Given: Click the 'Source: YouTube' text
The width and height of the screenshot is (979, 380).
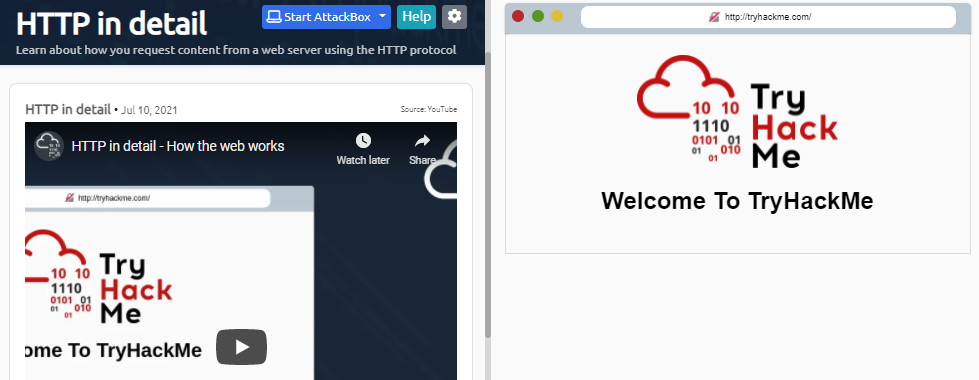Looking at the screenshot, I should click(x=429, y=109).
